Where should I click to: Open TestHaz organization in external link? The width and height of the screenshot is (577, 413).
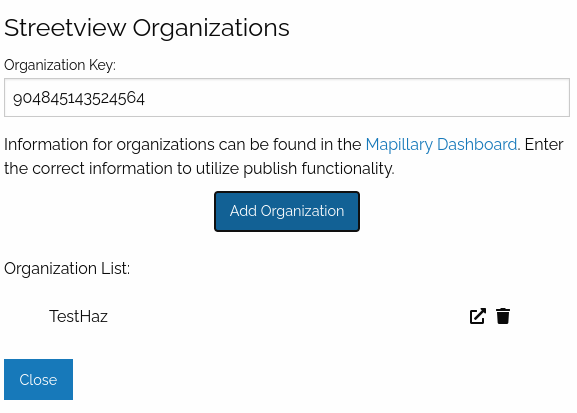[x=478, y=316]
